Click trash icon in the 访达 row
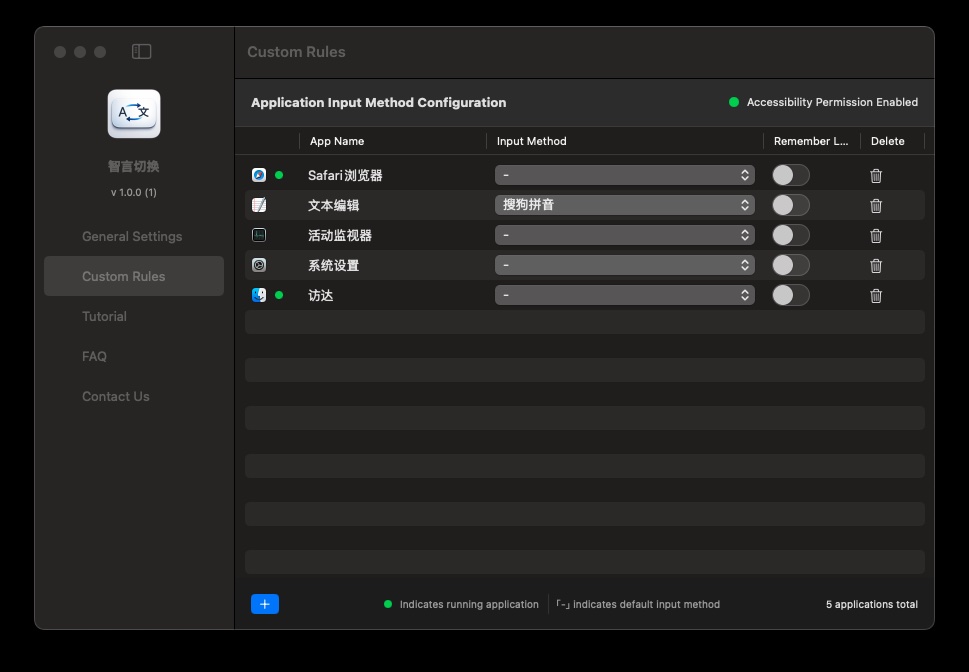This screenshot has width=969, height=672. point(876,295)
